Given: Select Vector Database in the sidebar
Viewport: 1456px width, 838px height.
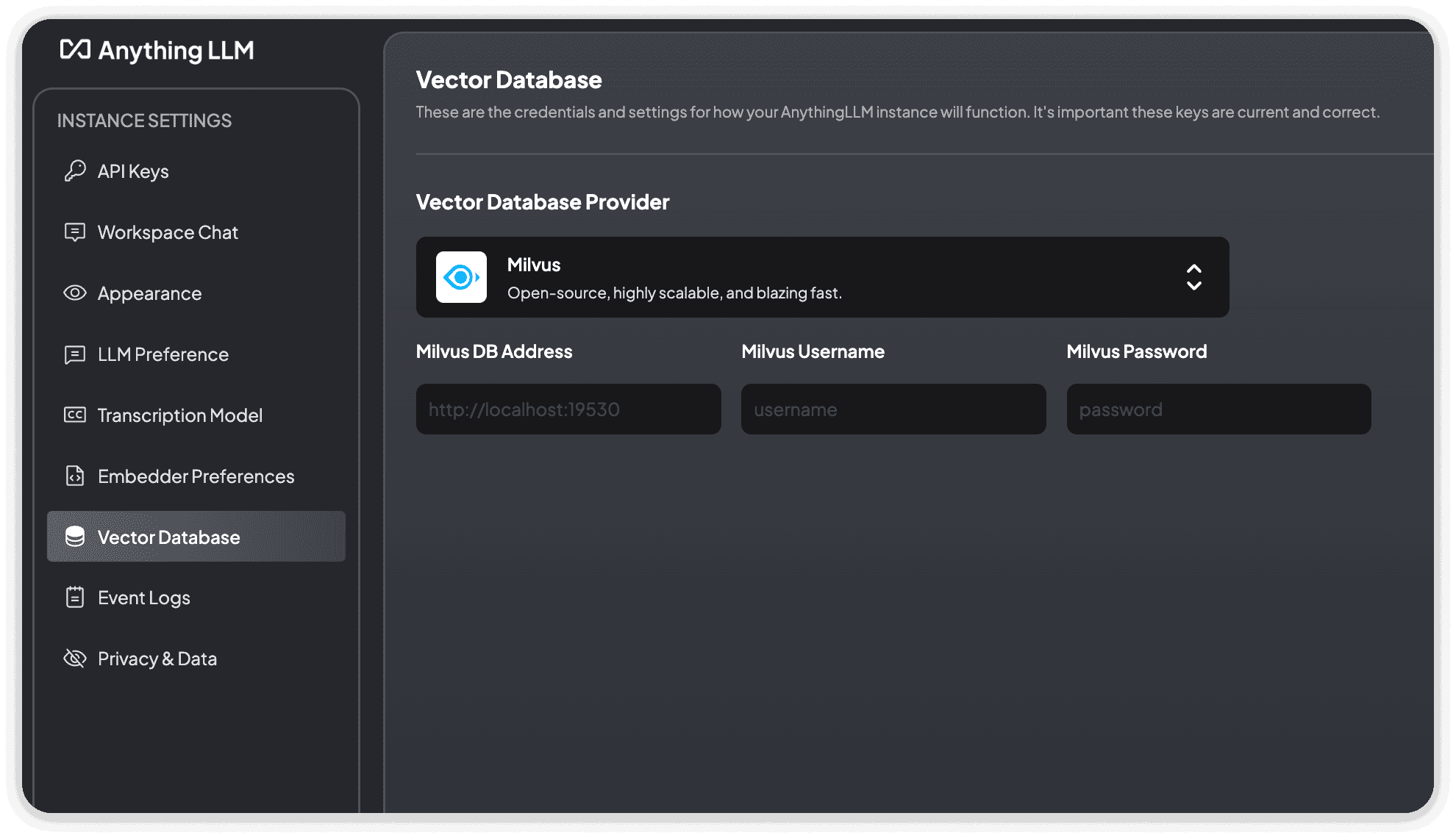Looking at the screenshot, I should (x=168, y=537).
